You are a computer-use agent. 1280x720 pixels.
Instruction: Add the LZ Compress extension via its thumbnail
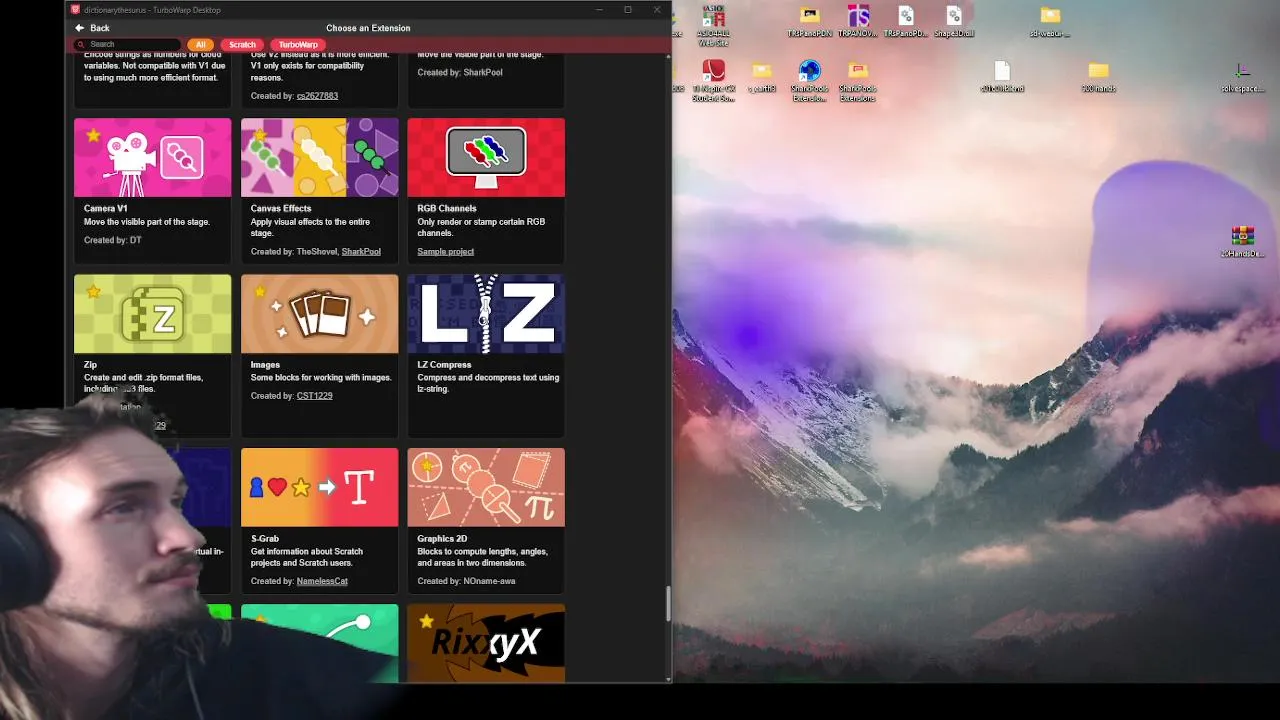pyautogui.click(x=486, y=314)
